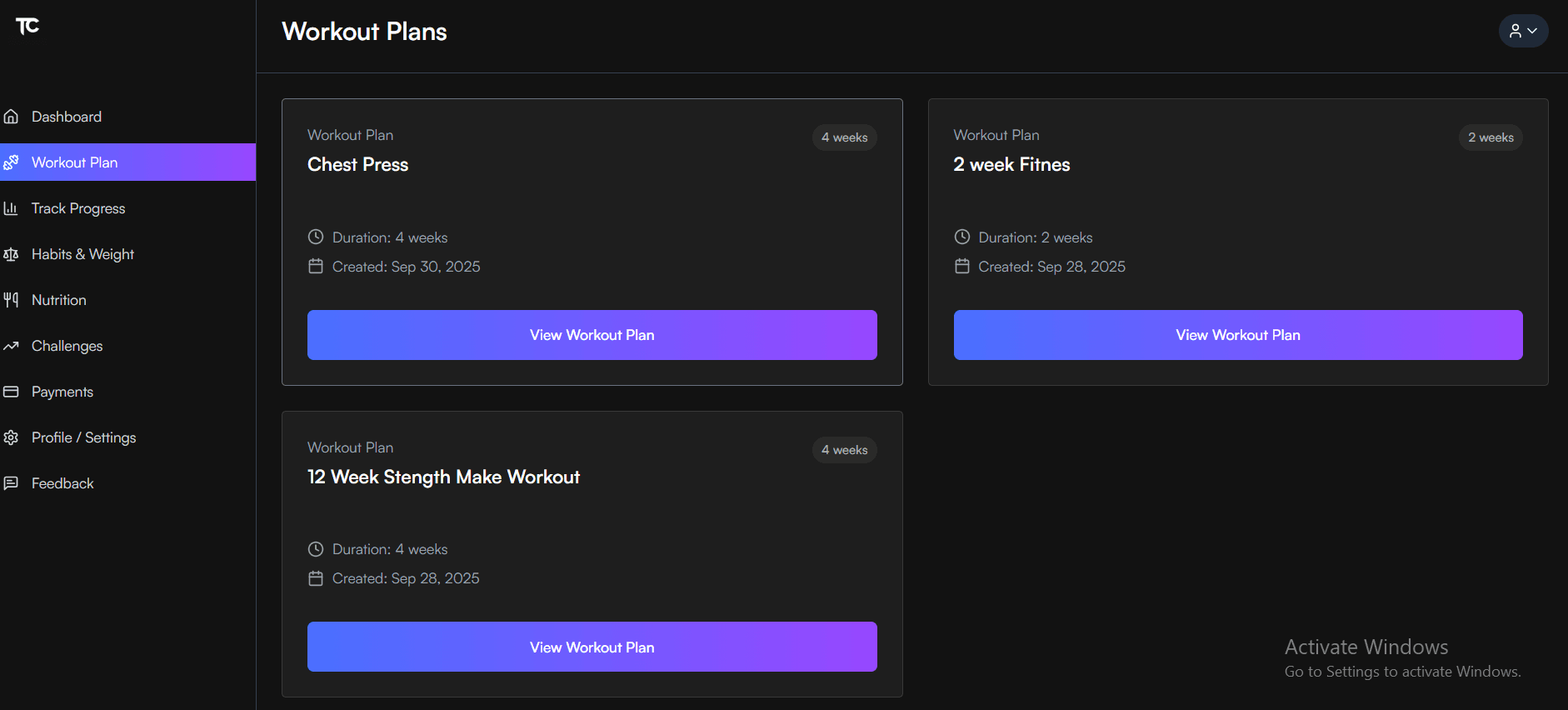The image size is (1568, 710).
Task: Click the Nutrition utensils icon
Action: (12, 299)
